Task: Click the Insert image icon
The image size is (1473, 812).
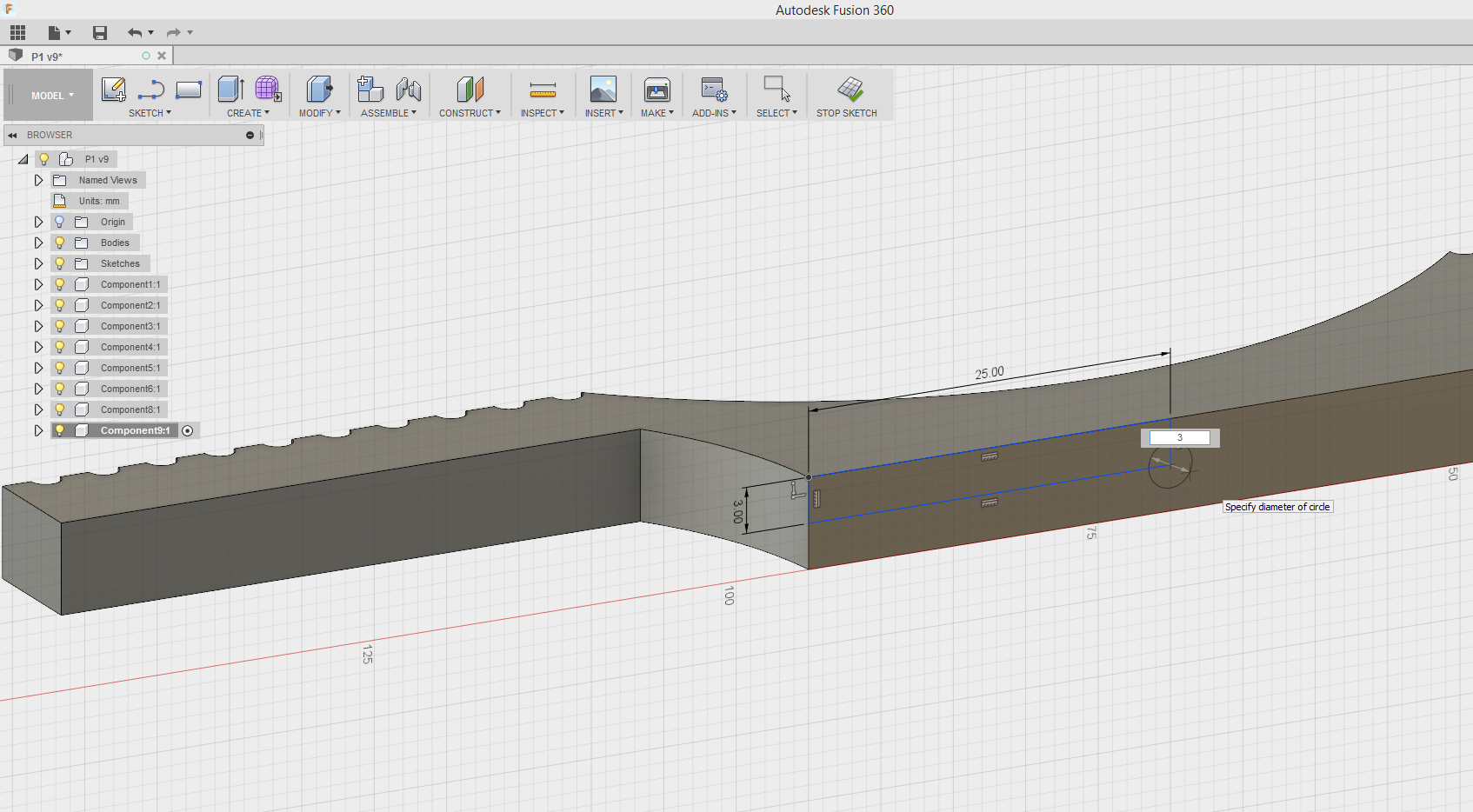Action: click(603, 90)
